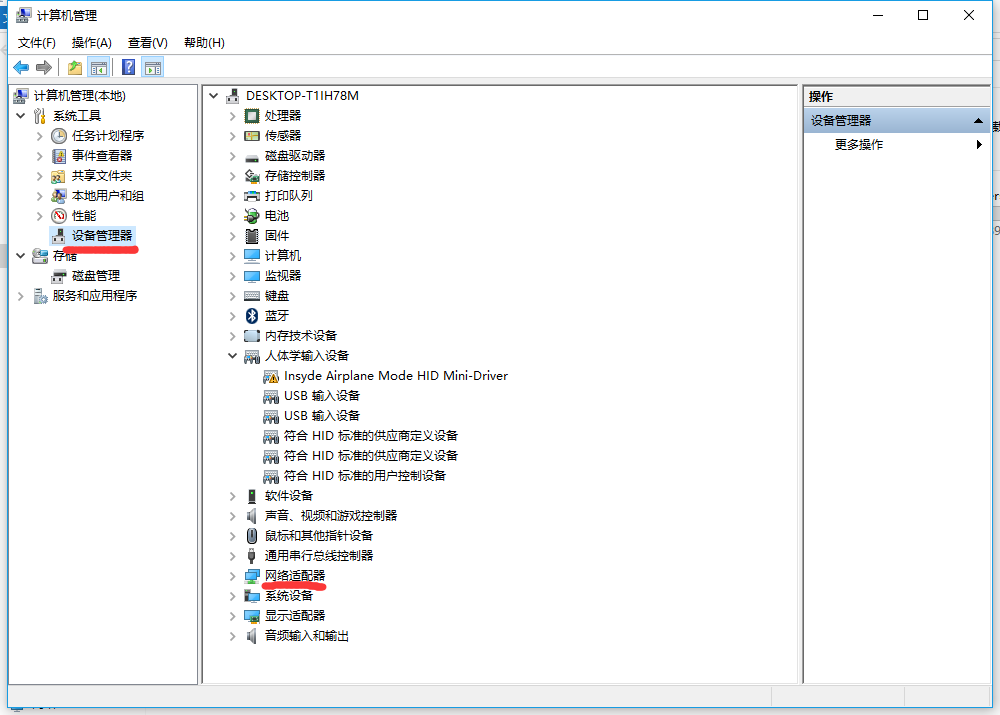Image resolution: width=1000 pixels, height=715 pixels.
Task: Click the Up one level folder icon
Action: [x=75, y=67]
